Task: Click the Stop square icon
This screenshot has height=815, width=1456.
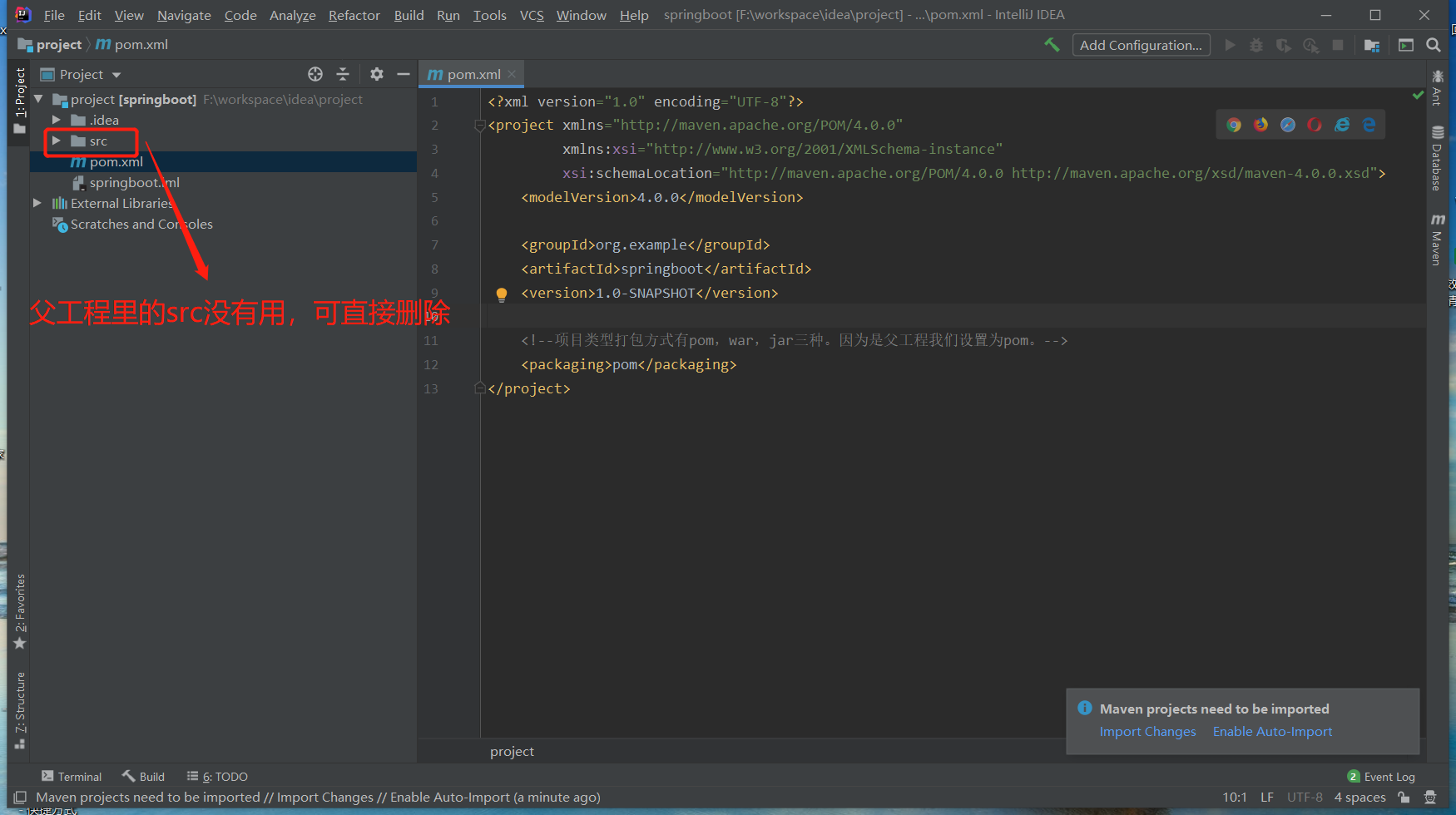Action: point(1338,45)
